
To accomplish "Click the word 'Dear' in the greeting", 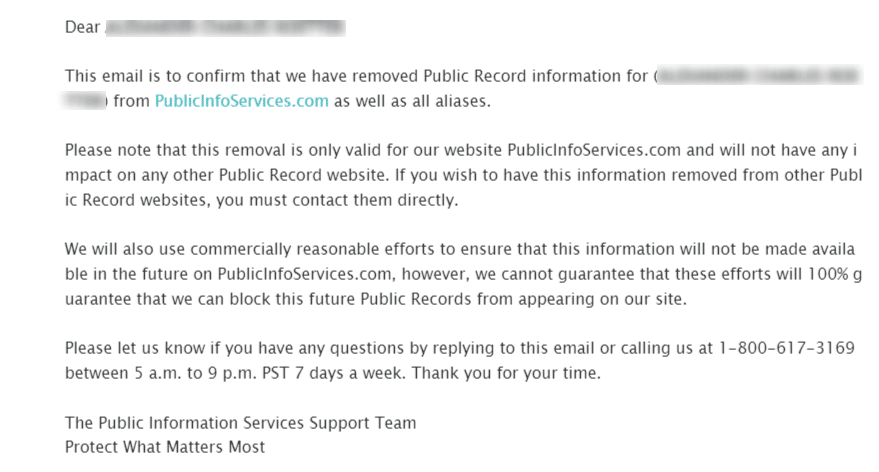I will (82, 27).
